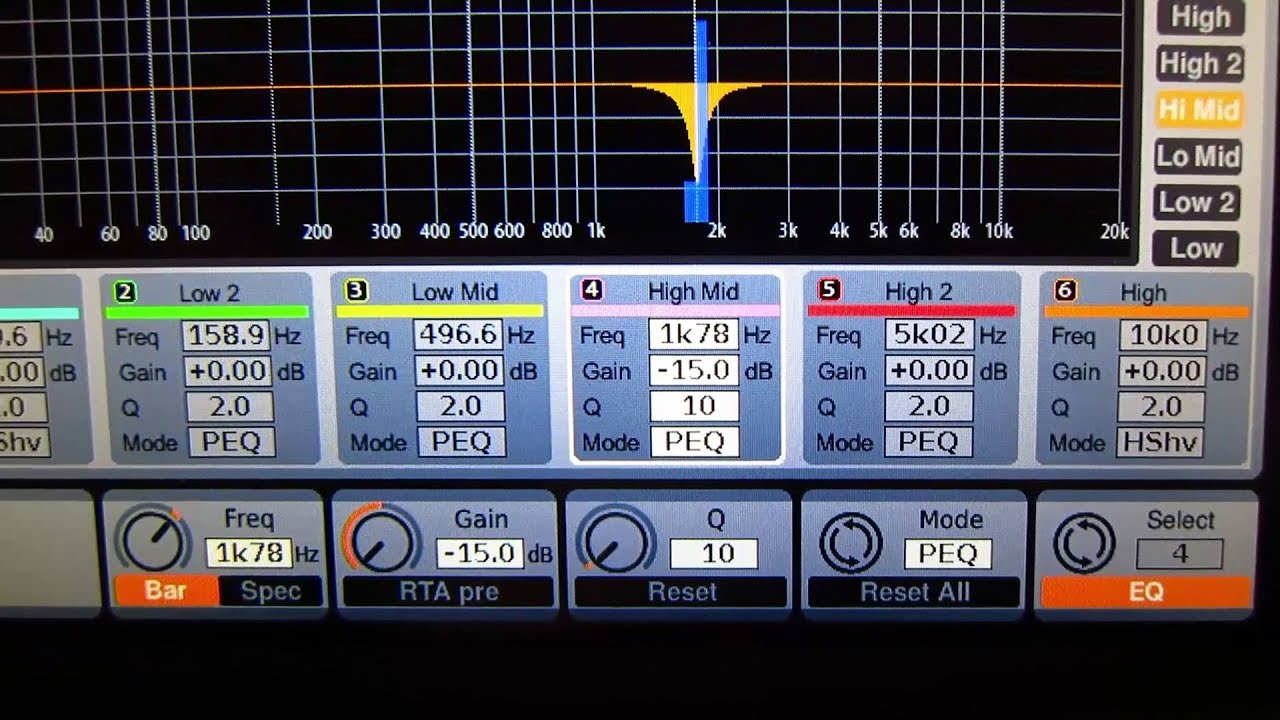Open Low Mid Mode PEQ selector
Image resolution: width=1280 pixels, height=720 pixels.
tap(461, 441)
